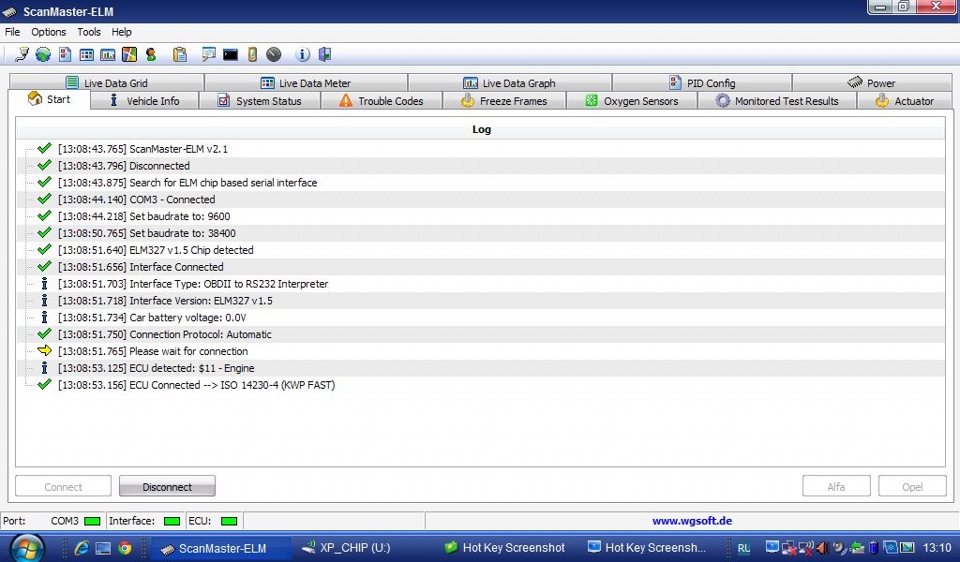Open the Power tab
The width and height of the screenshot is (960, 562).
tap(872, 83)
